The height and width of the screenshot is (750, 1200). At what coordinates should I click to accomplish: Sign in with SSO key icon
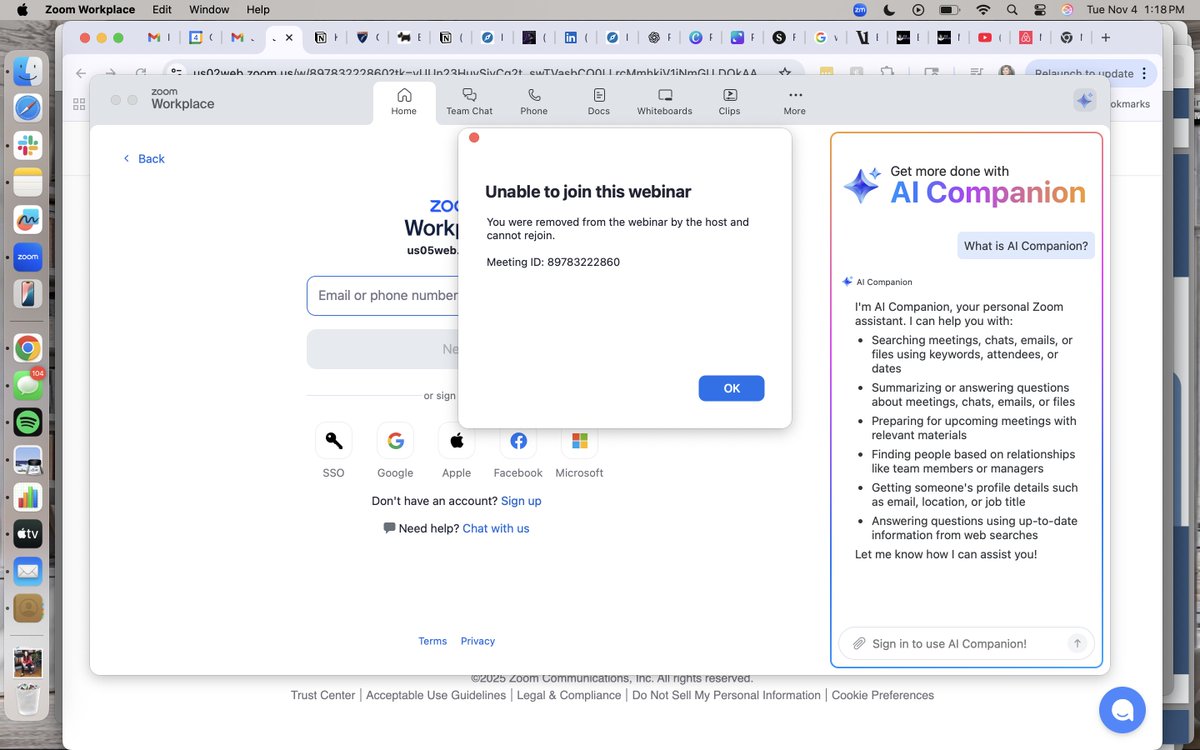pos(334,441)
